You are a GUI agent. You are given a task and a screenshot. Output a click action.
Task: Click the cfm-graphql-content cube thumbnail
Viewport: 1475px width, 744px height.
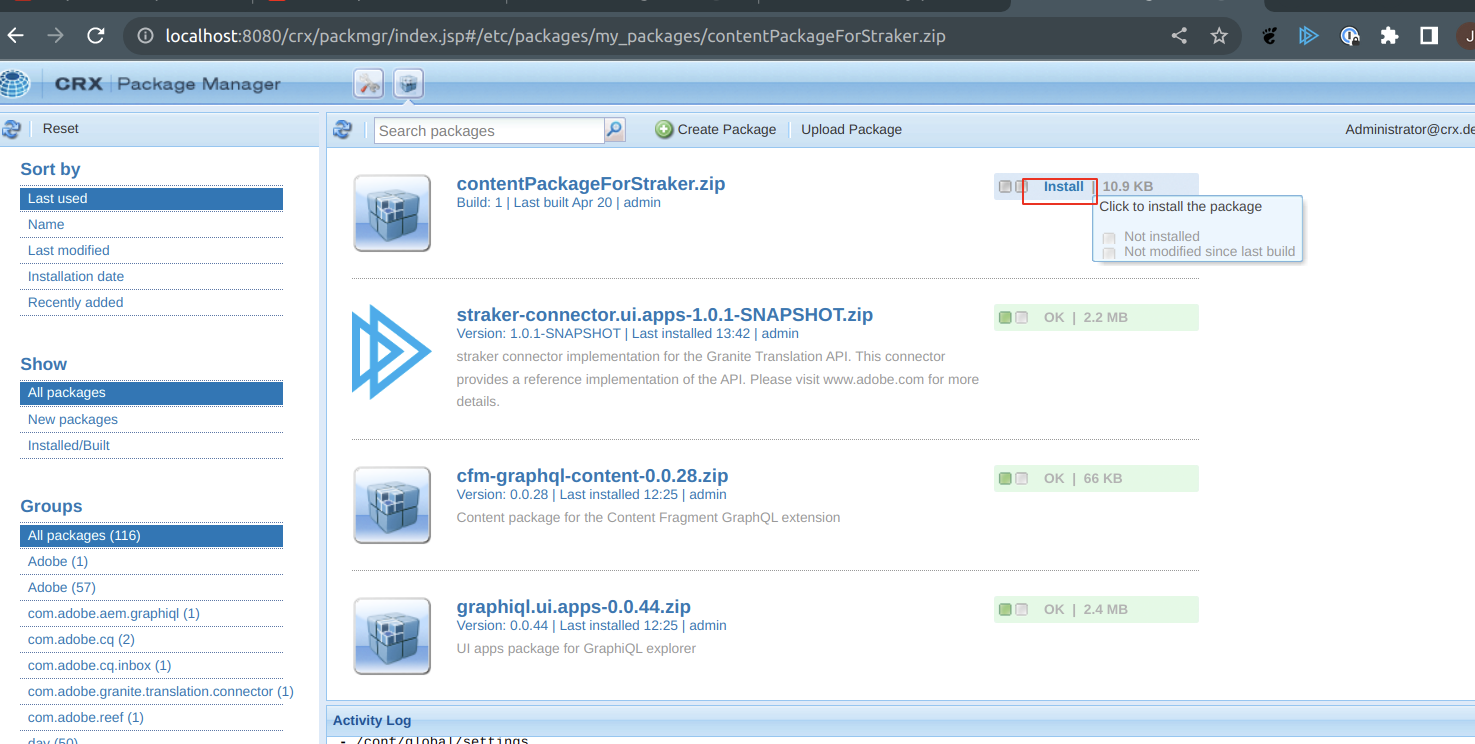(392, 505)
